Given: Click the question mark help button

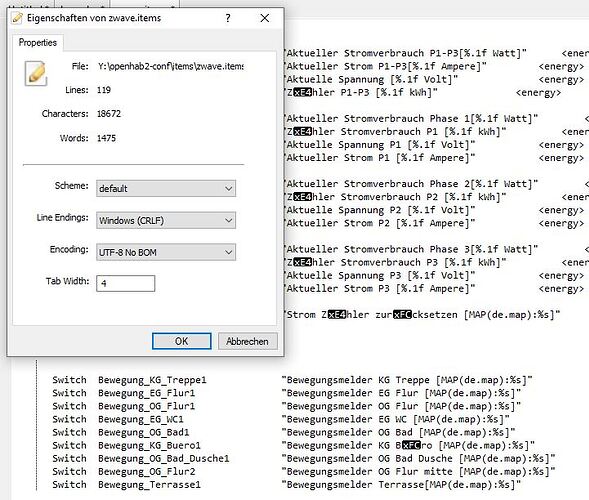Looking at the screenshot, I should (228, 18).
